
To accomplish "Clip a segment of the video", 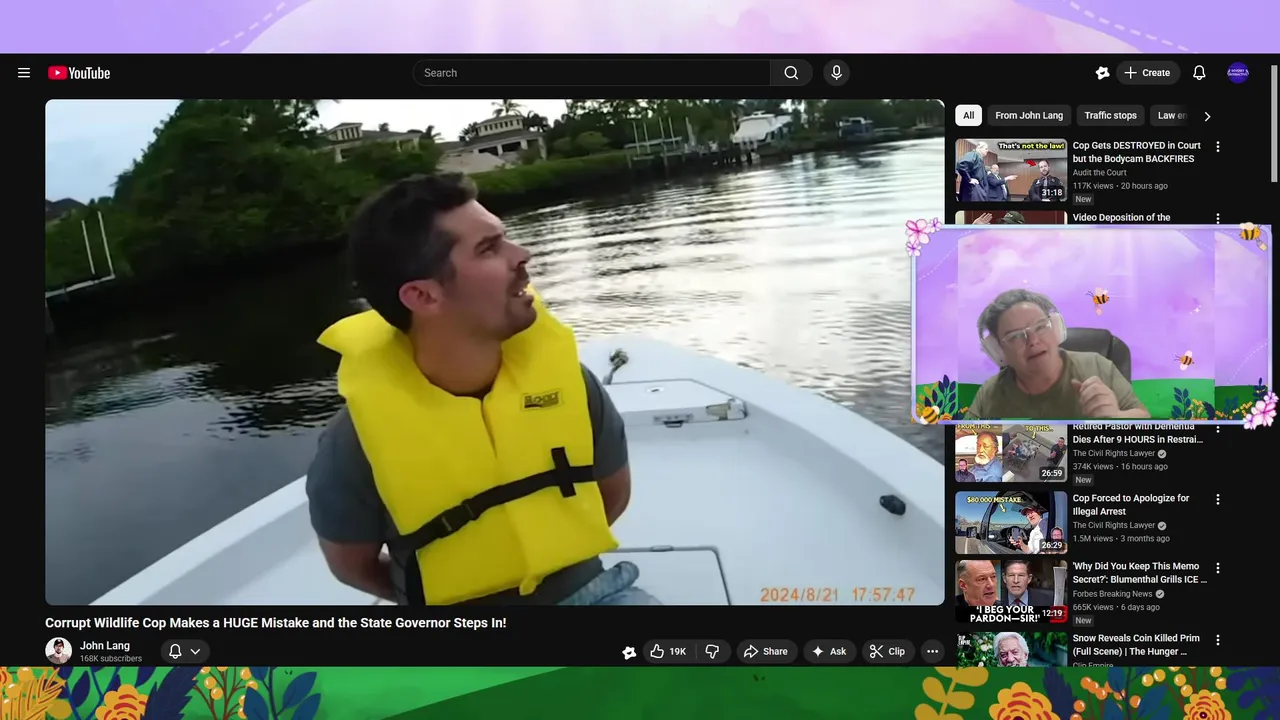I will (x=887, y=651).
